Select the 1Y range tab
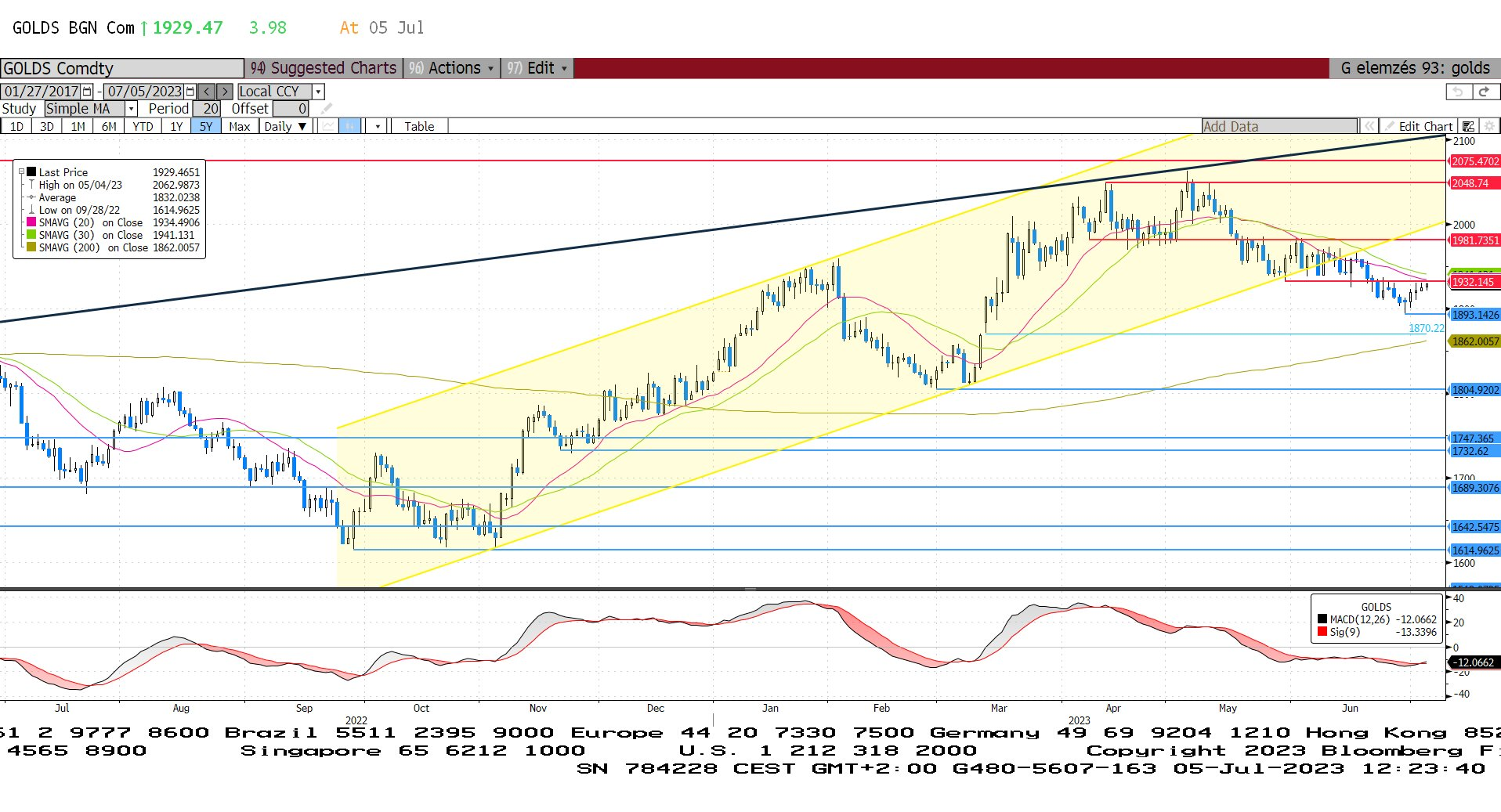 pos(176,126)
